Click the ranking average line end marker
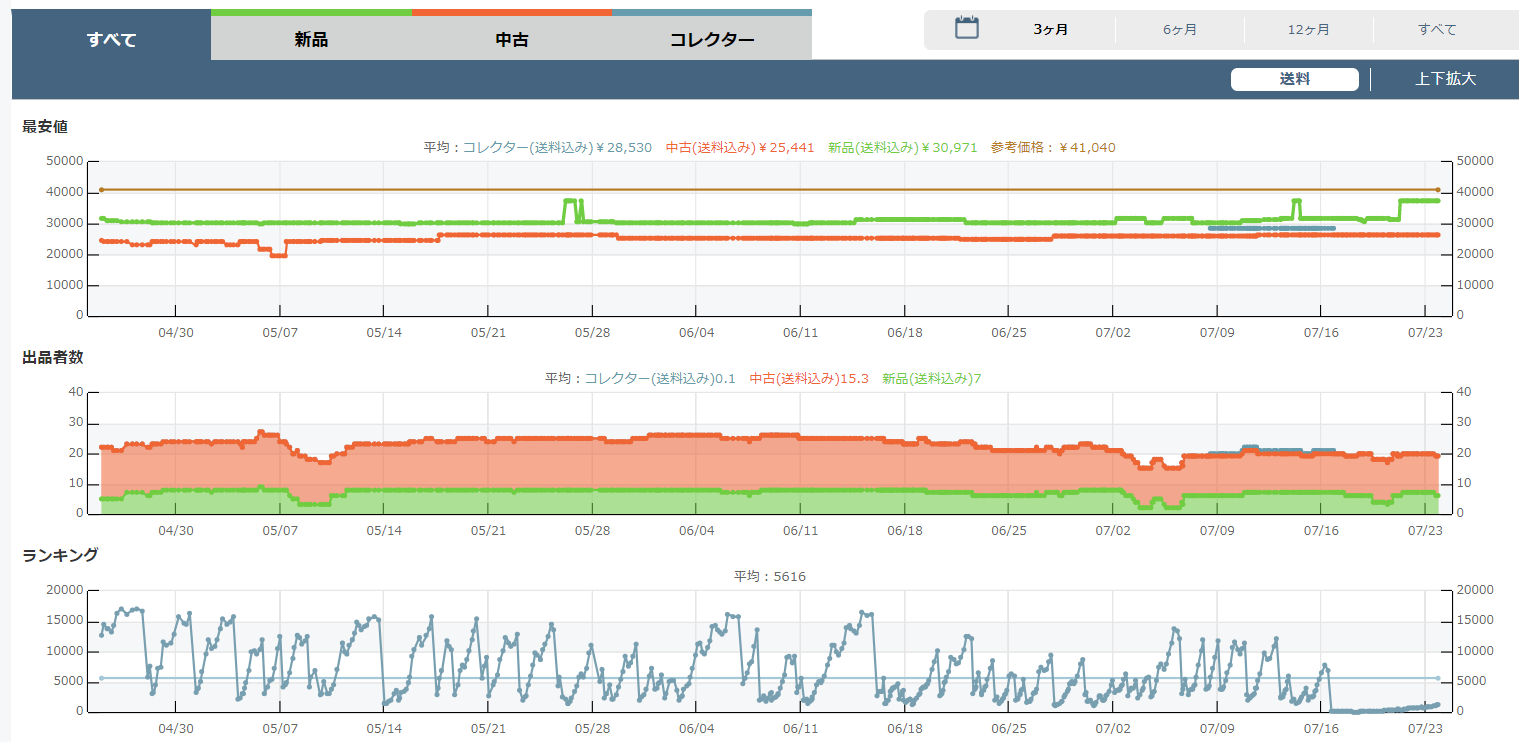This screenshot has width=1519, height=742. click(1438, 678)
